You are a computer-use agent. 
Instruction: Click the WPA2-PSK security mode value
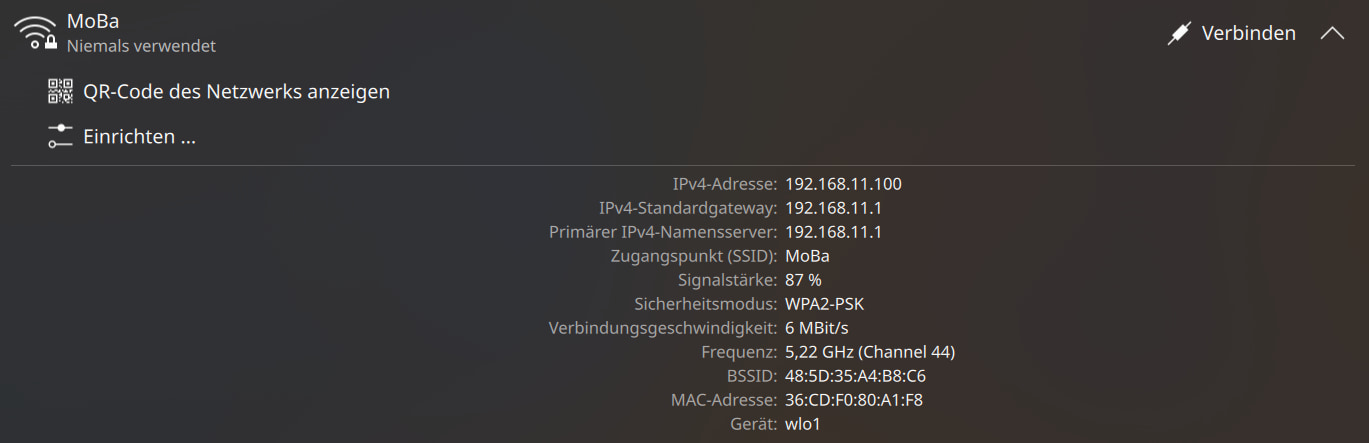(824, 304)
